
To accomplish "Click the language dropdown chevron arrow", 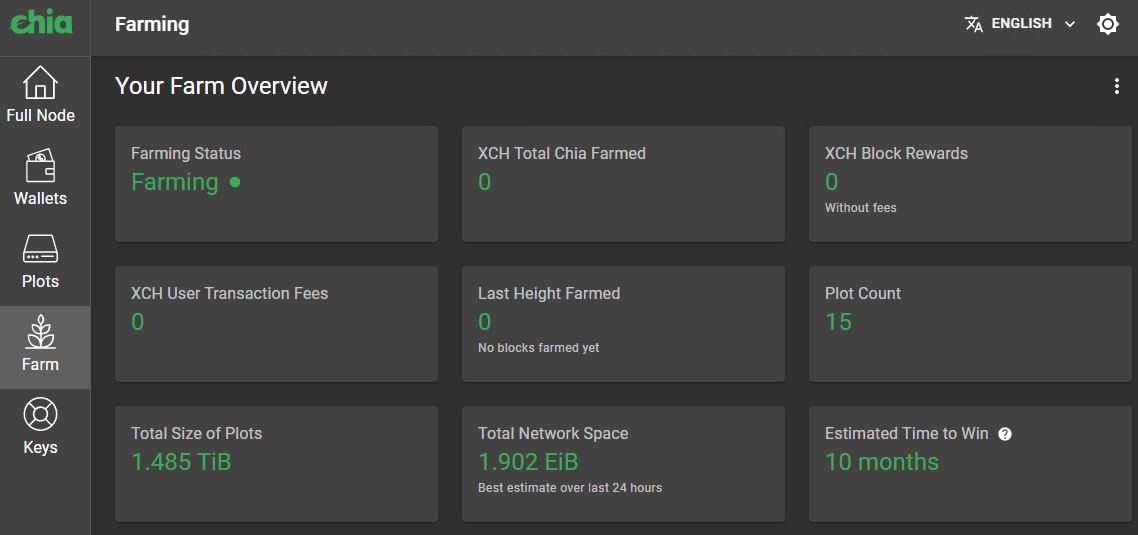I will (1070, 24).
